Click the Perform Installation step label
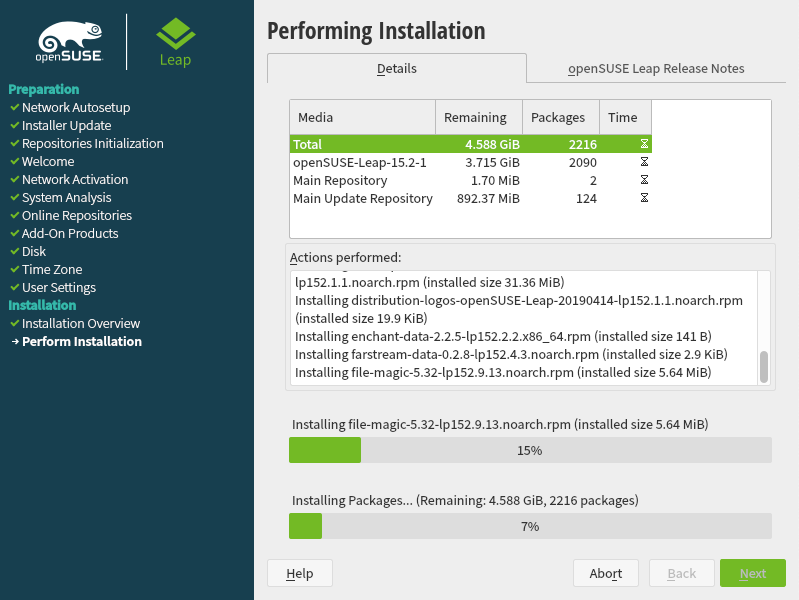The image size is (799, 600). pos(82,342)
